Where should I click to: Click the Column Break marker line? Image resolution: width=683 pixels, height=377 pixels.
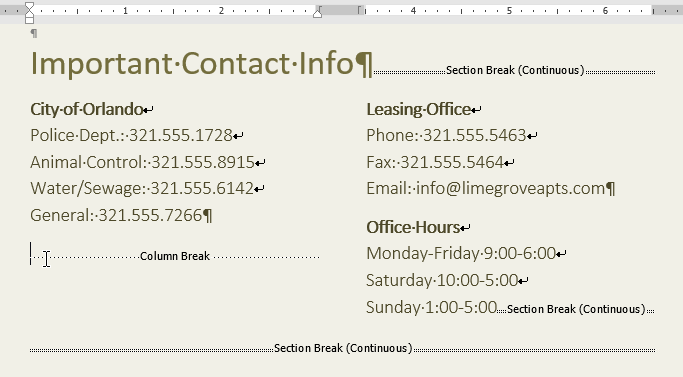175,256
